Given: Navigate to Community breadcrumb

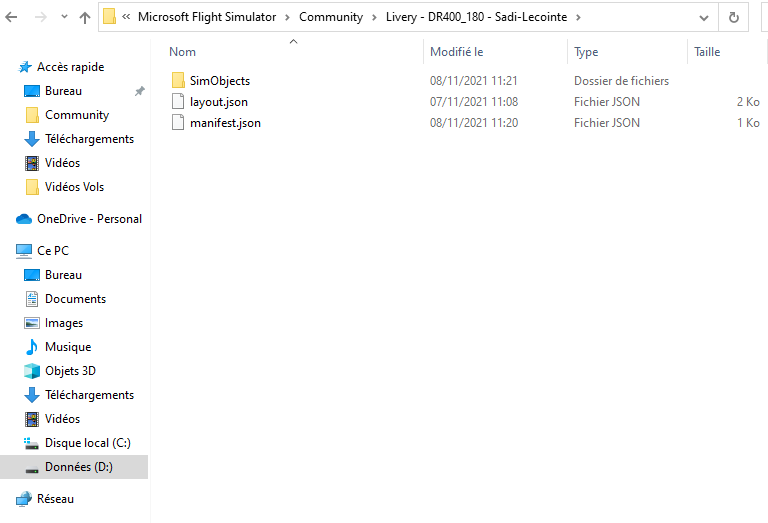Looking at the screenshot, I should pyautogui.click(x=331, y=17).
